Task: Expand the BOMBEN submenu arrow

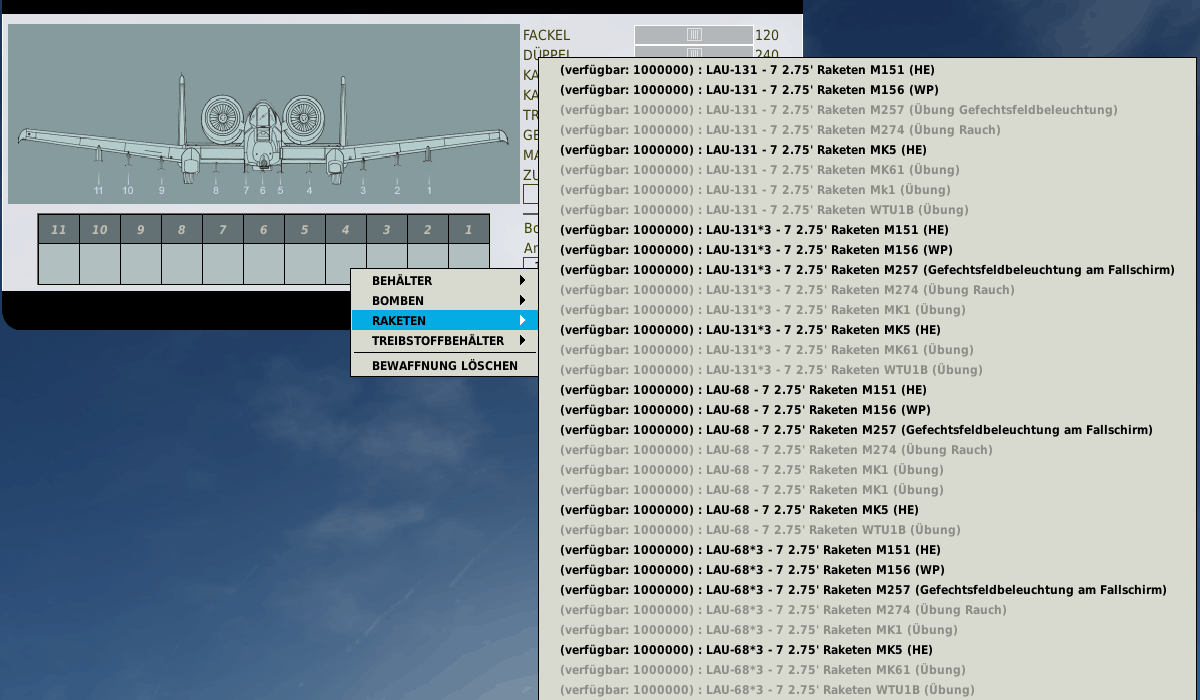Action: 522,301
